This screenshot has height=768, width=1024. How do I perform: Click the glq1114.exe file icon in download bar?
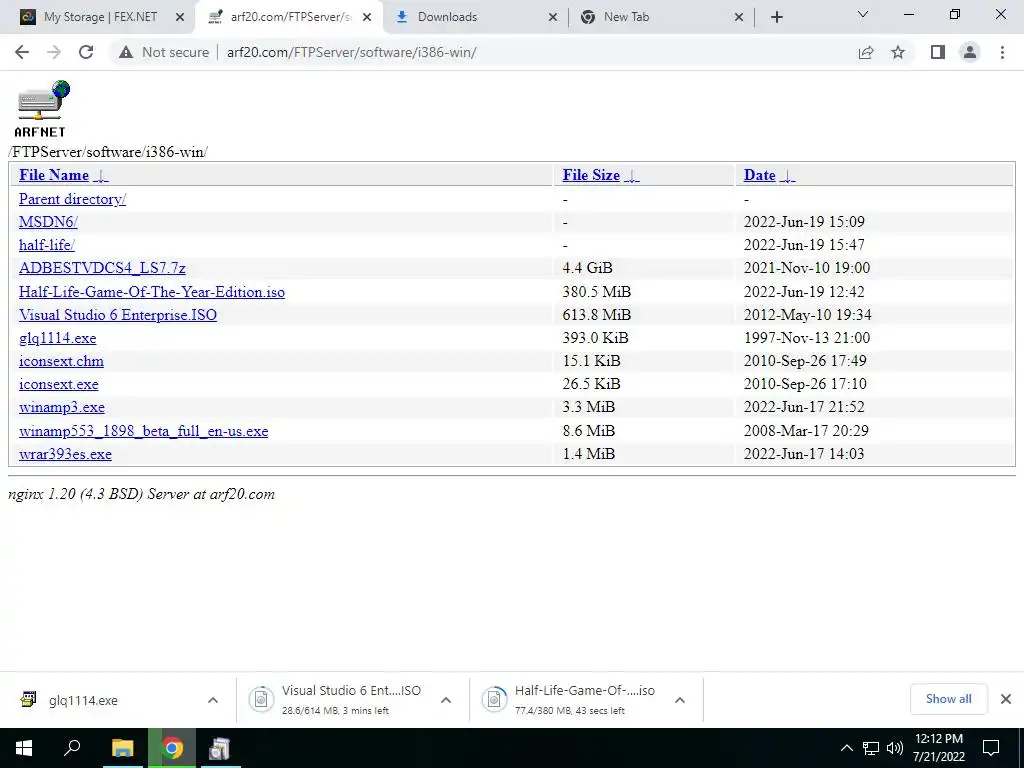coord(28,699)
